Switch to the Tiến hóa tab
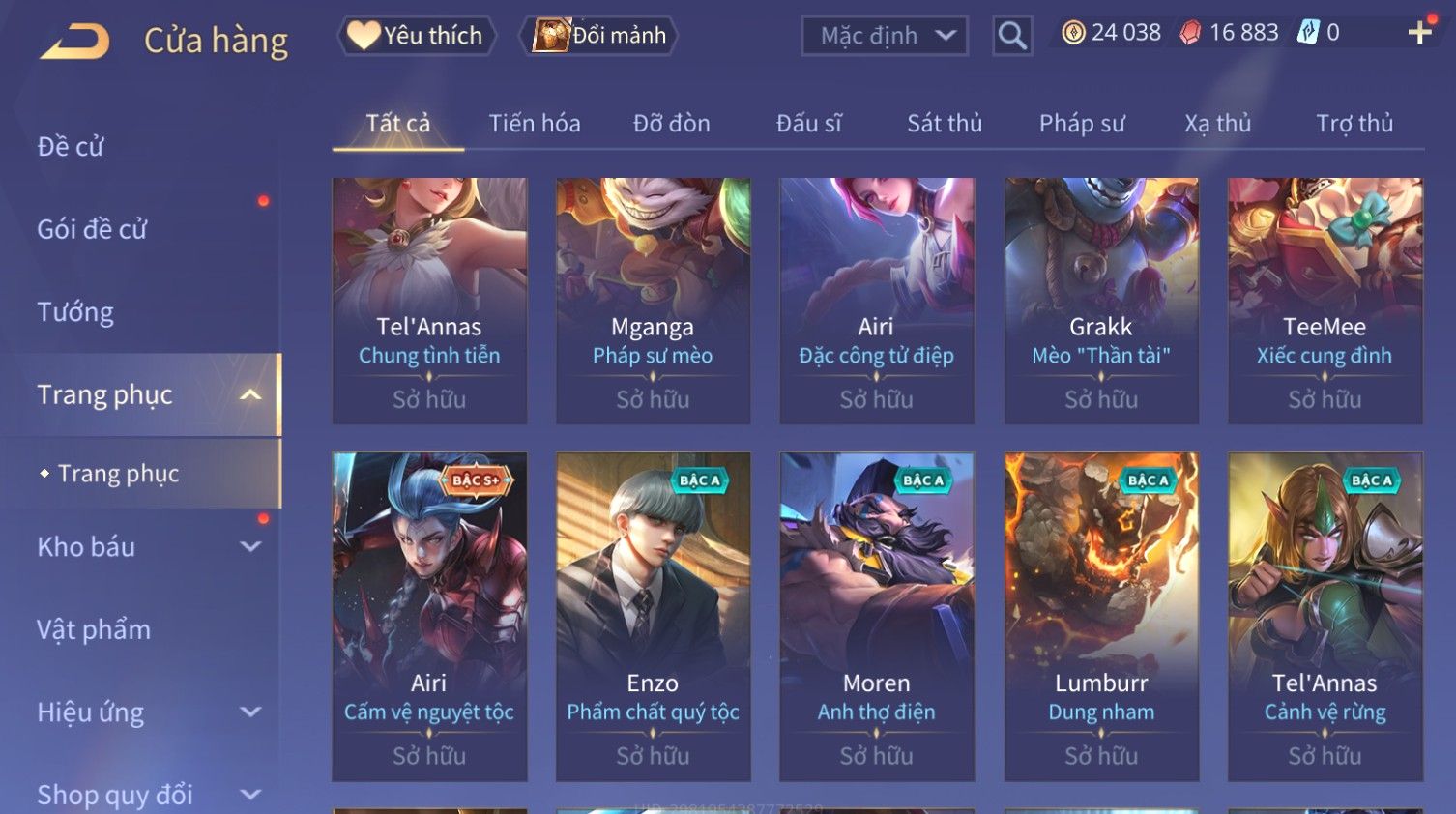The height and width of the screenshot is (814, 1456). point(535,124)
